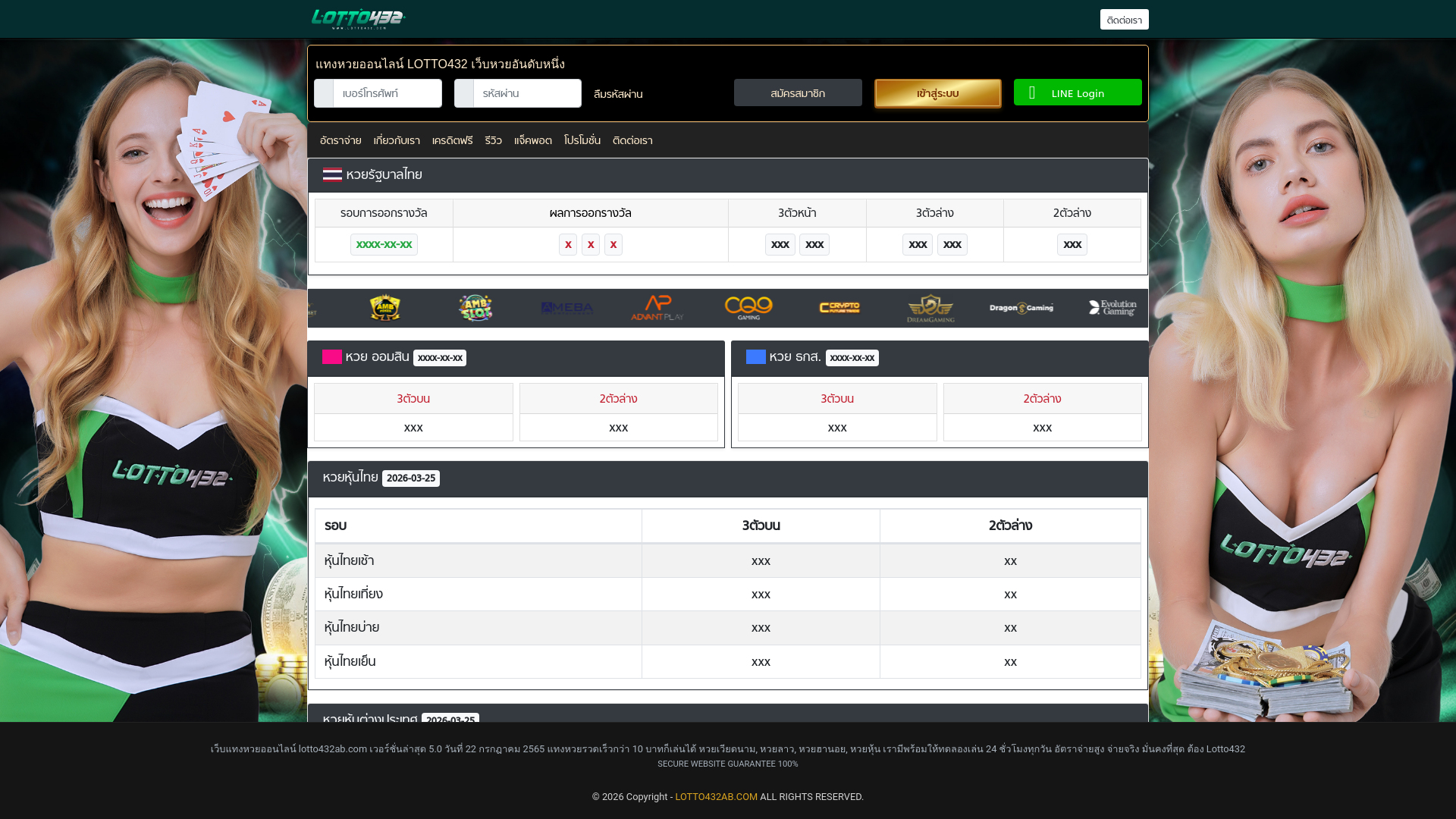The height and width of the screenshot is (819, 1456).
Task: Open the รีวิว menu item
Action: click(493, 140)
